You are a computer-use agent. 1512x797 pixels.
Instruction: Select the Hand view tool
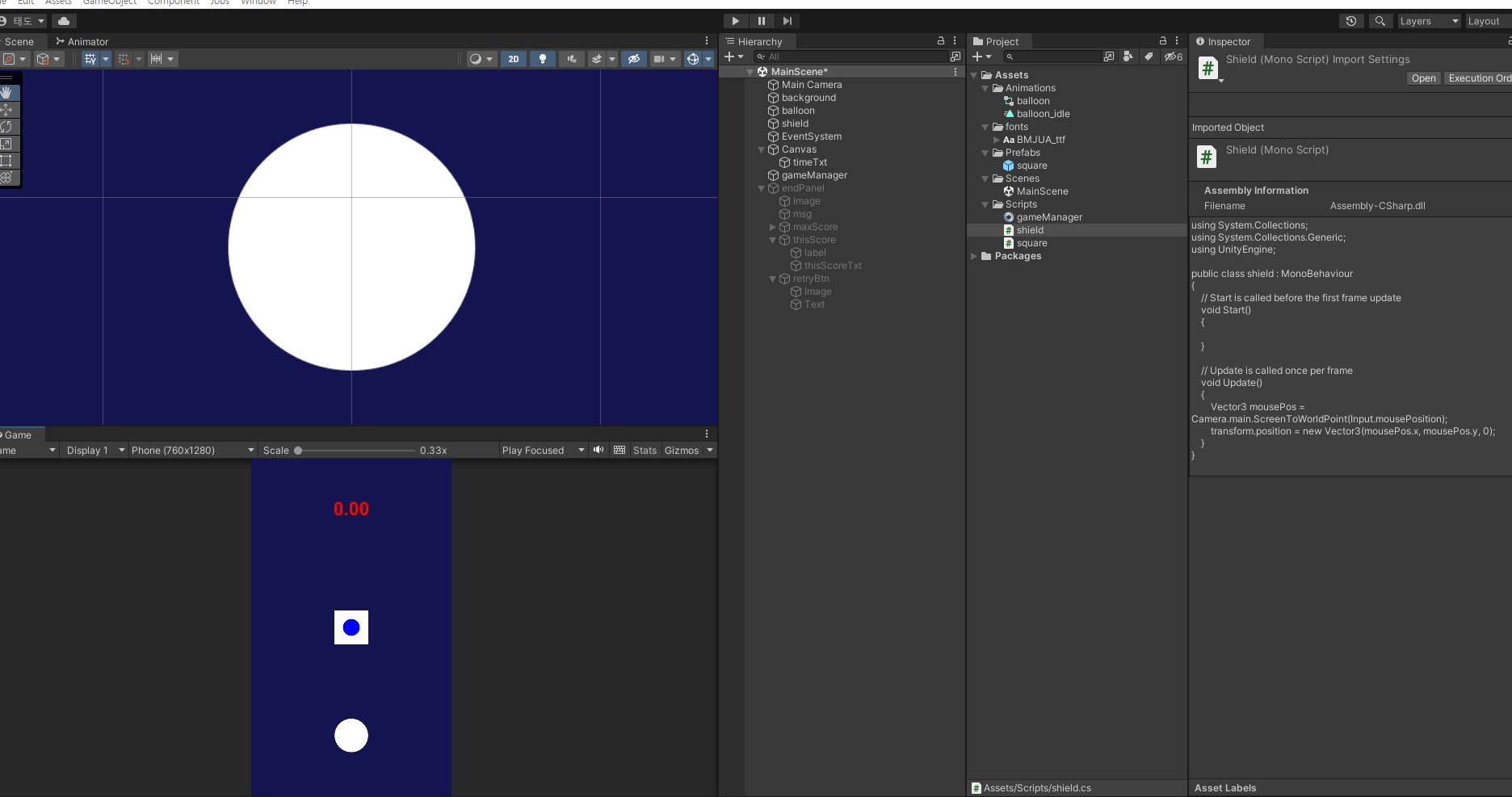(6, 93)
